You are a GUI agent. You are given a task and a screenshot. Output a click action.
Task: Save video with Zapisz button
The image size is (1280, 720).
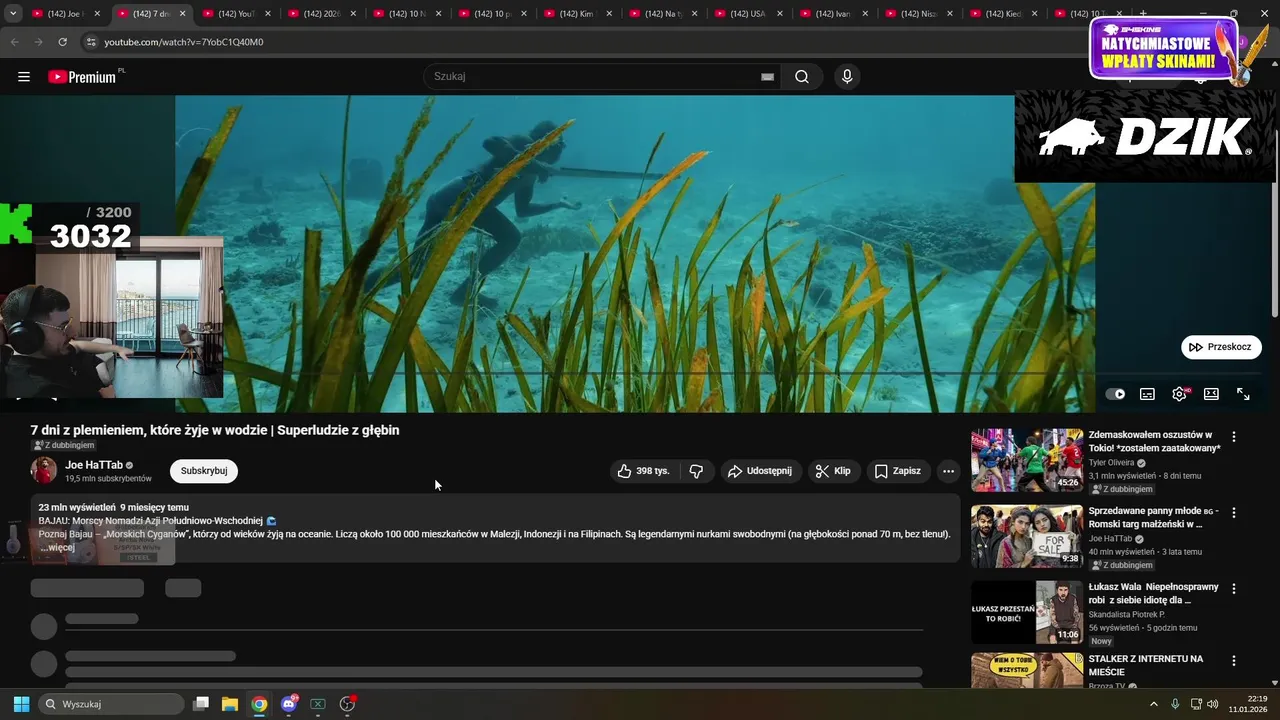point(898,471)
